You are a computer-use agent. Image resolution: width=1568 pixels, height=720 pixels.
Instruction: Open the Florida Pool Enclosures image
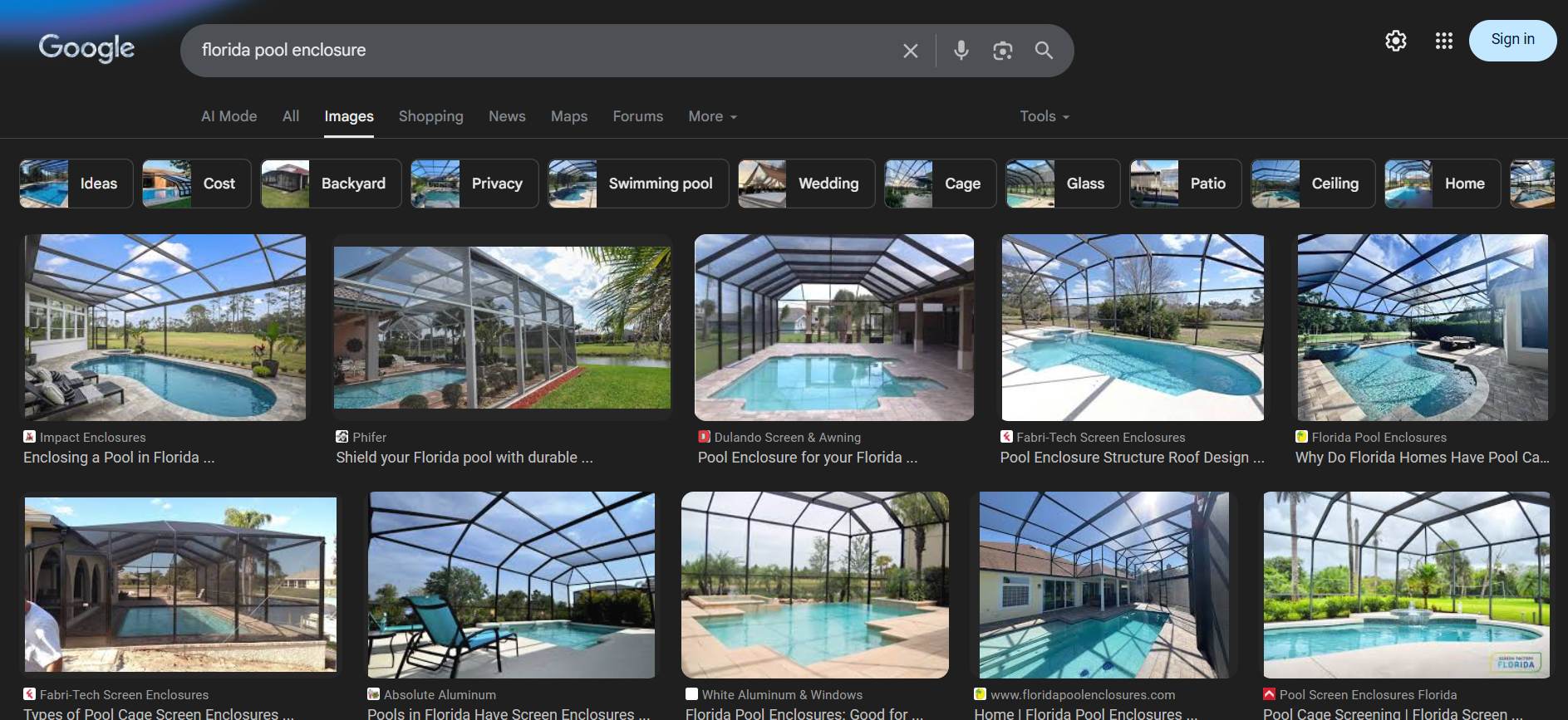(1423, 327)
